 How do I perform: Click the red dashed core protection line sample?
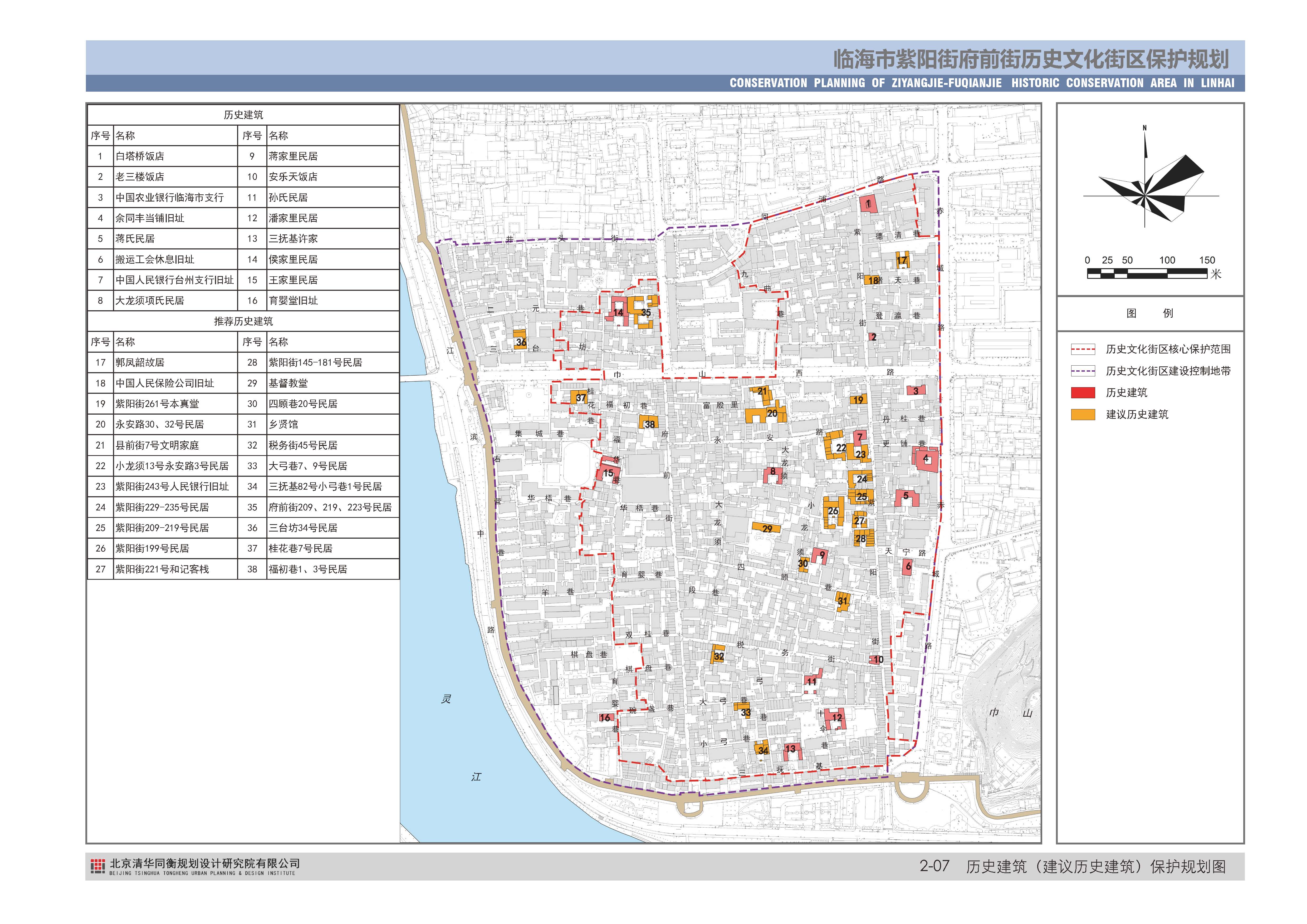pos(1083,349)
